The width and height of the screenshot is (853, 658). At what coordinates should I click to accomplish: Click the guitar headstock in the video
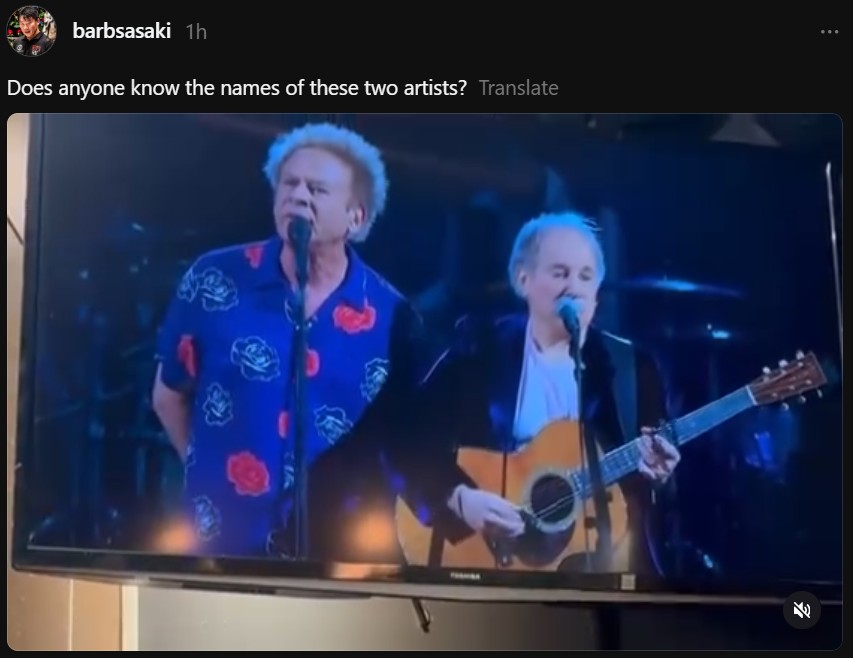click(x=789, y=379)
